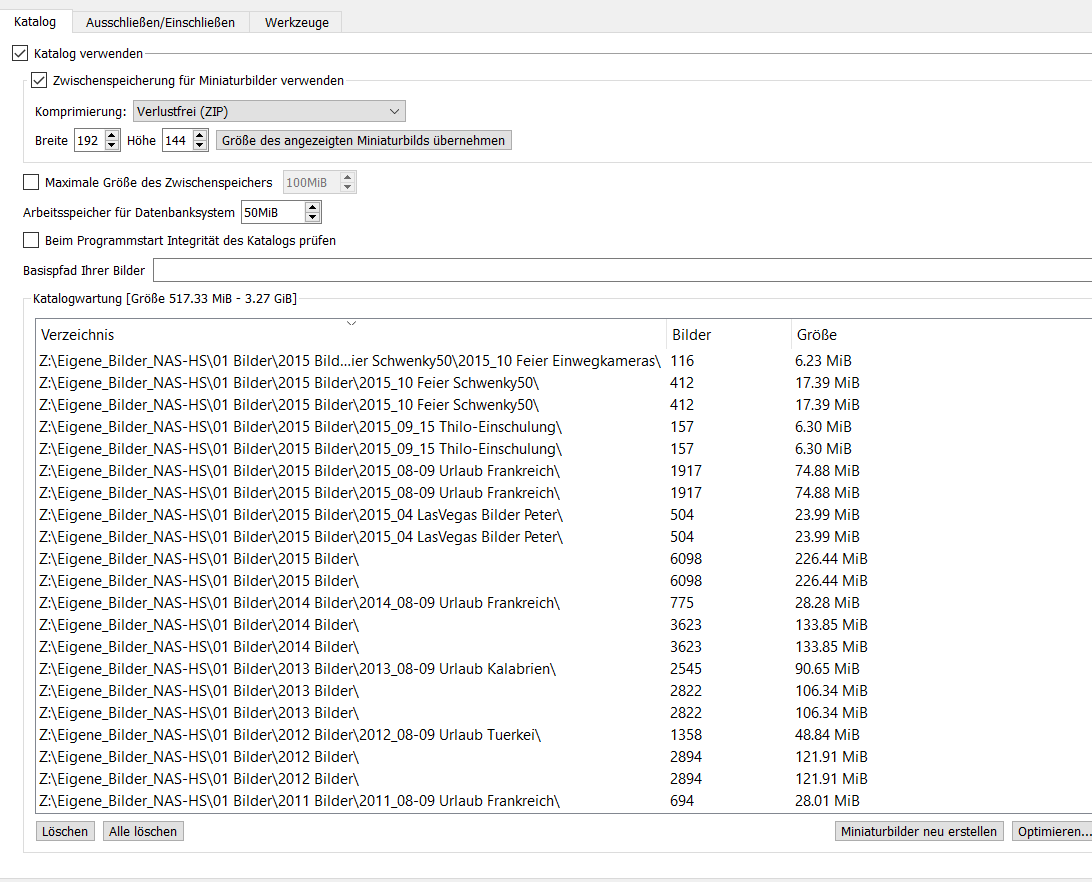The image size is (1092, 882).
Task: Sort list by Verzeichnis column header
Action: click(350, 335)
